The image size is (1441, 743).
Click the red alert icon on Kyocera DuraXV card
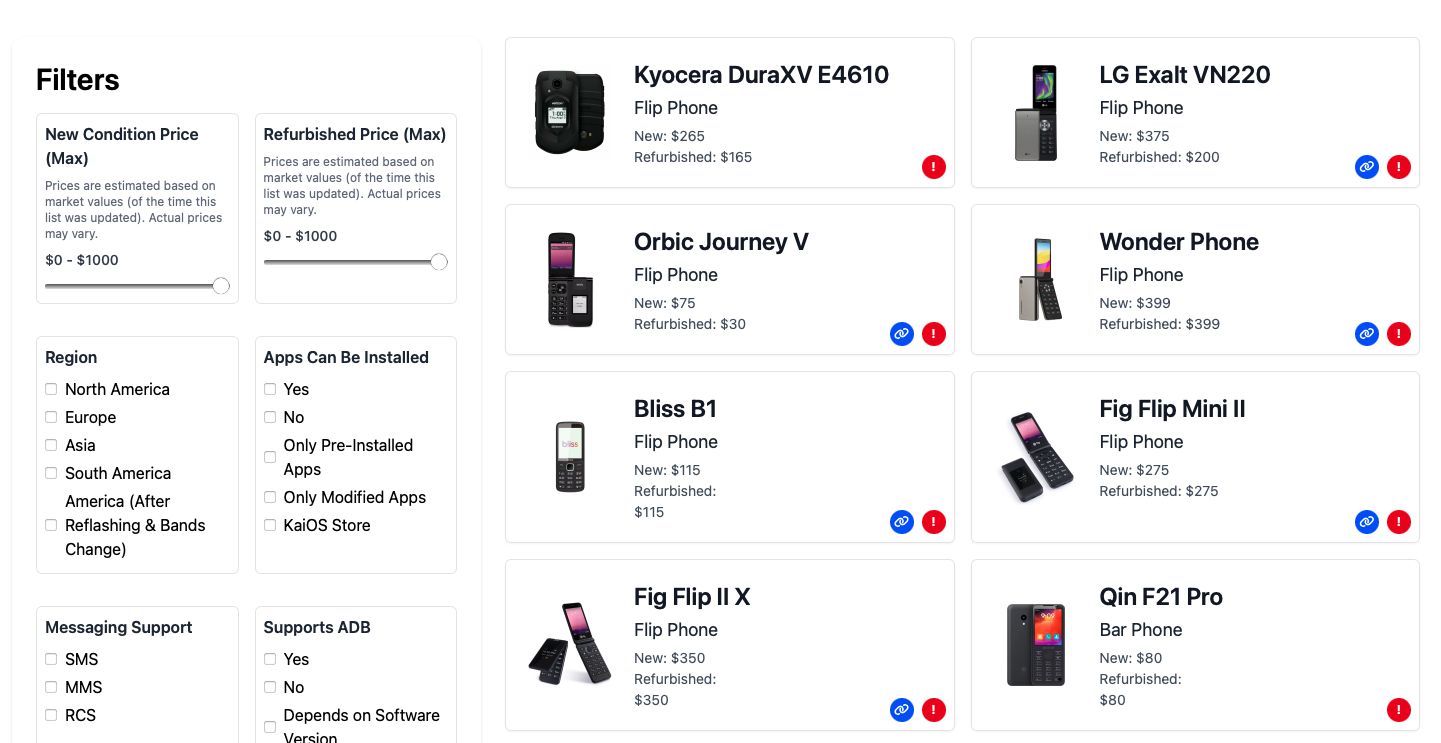point(933,167)
